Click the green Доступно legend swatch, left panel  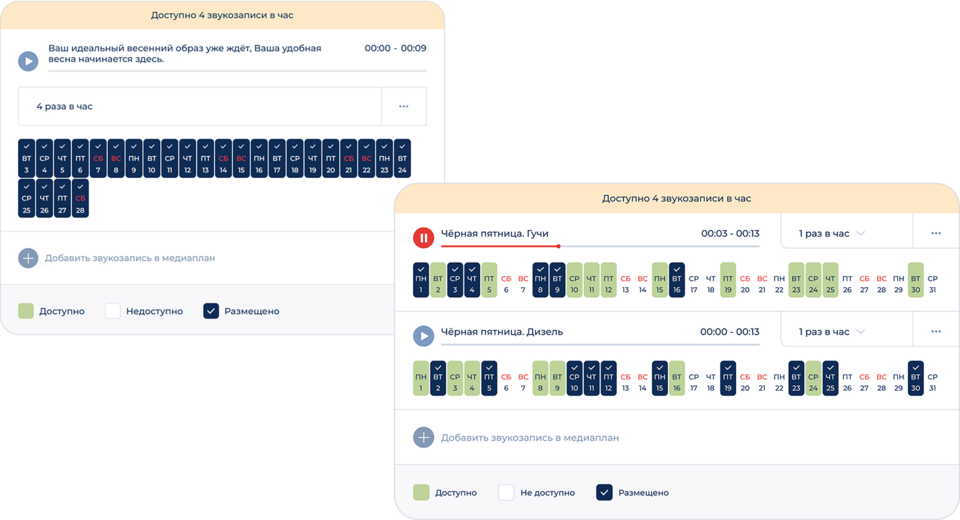(27, 311)
